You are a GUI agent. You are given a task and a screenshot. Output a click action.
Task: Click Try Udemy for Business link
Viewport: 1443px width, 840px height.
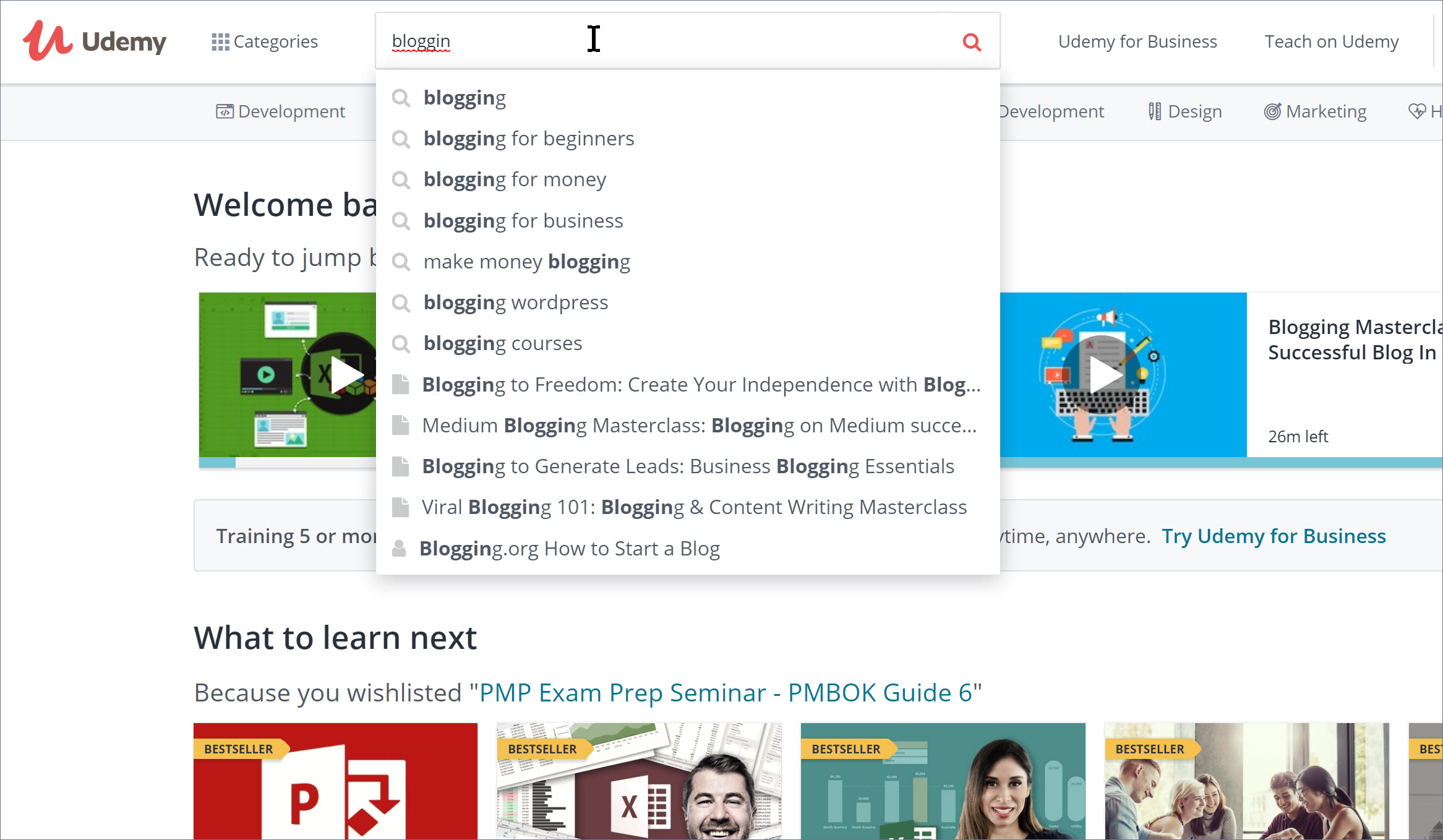click(x=1274, y=536)
